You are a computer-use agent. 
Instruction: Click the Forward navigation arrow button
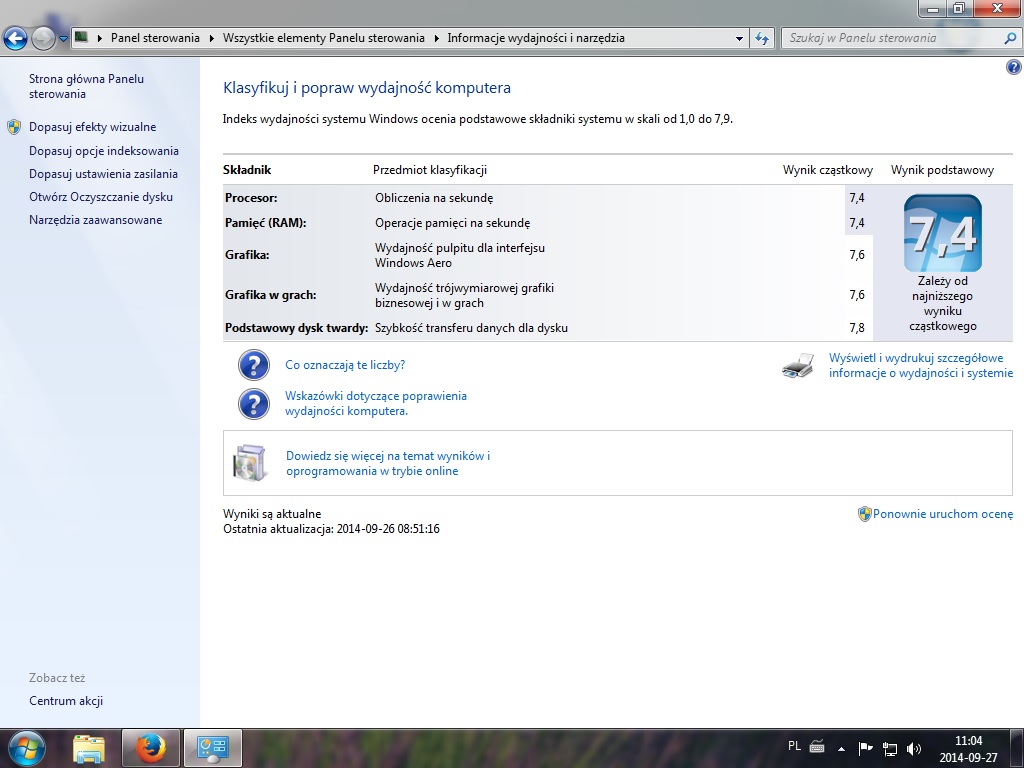pyautogui.click(x=43, y=38)
